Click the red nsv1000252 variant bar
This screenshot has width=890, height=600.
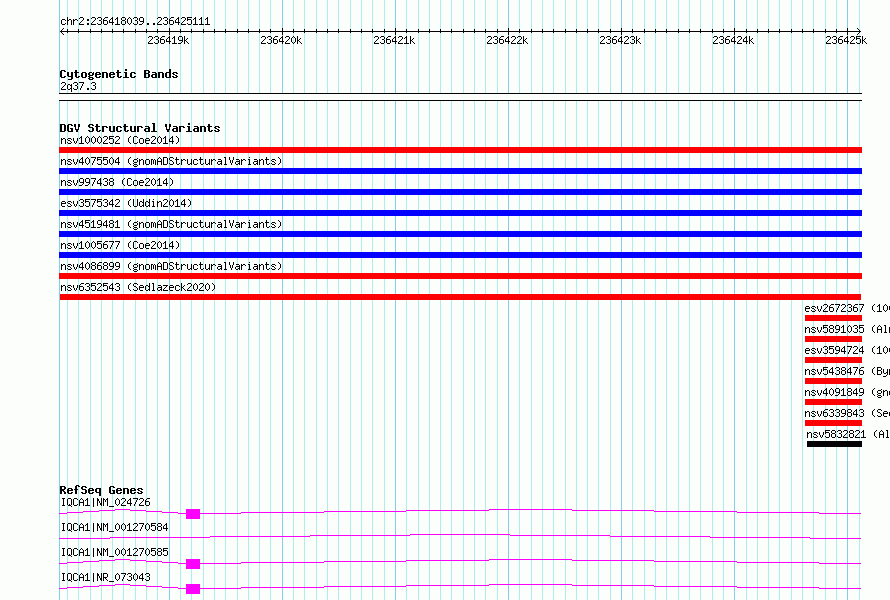pyautogui.click(x=460, y=150)
